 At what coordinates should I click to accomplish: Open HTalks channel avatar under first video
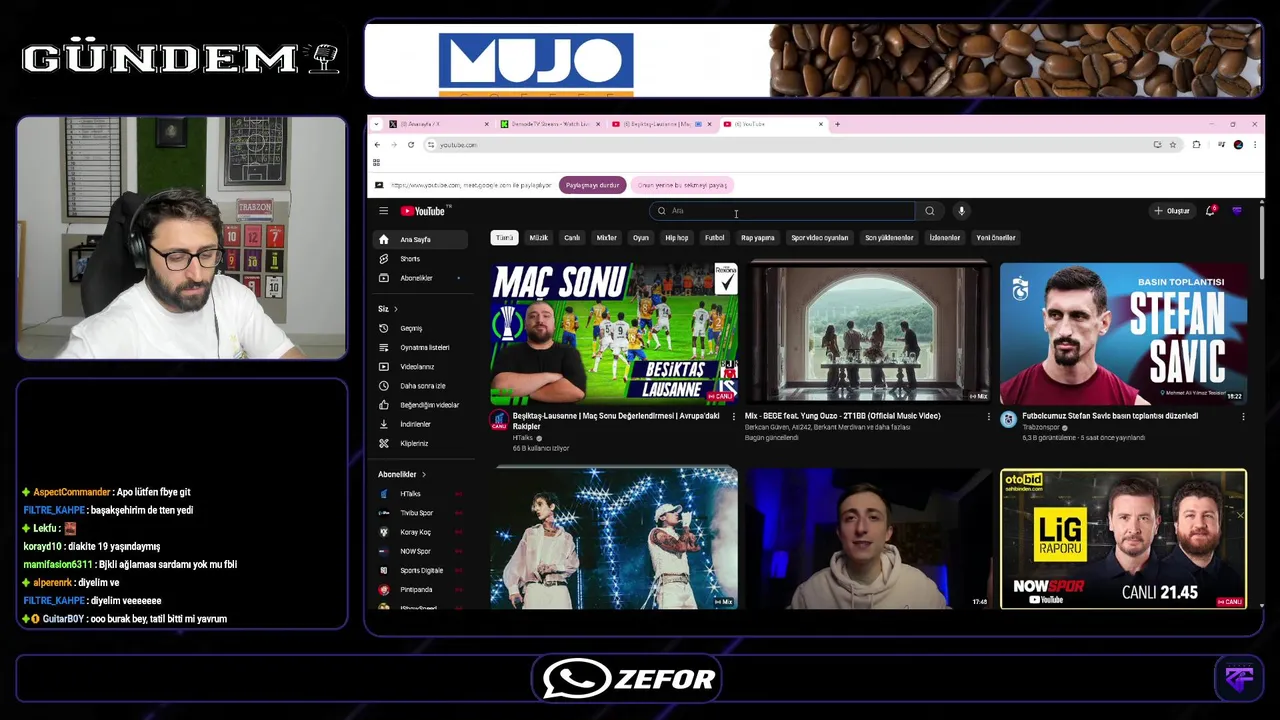pyautogui.click(x=498, y=421)
